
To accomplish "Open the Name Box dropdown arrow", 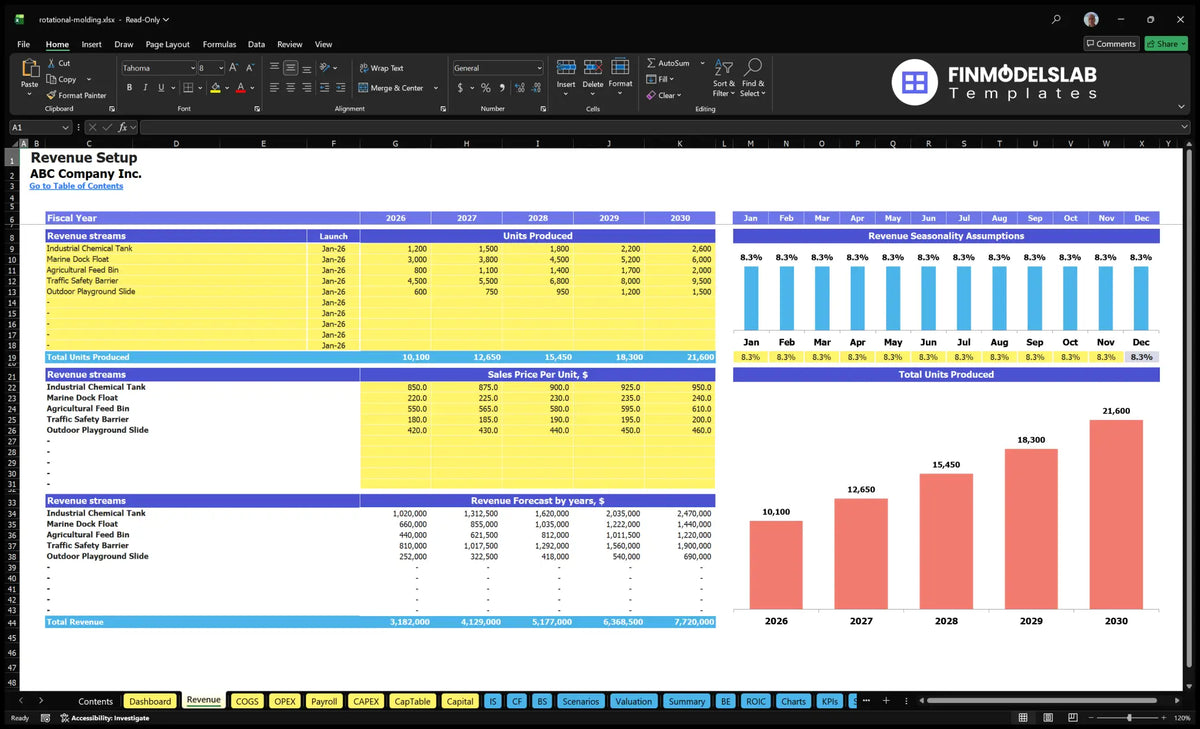I will pos(65,127).
